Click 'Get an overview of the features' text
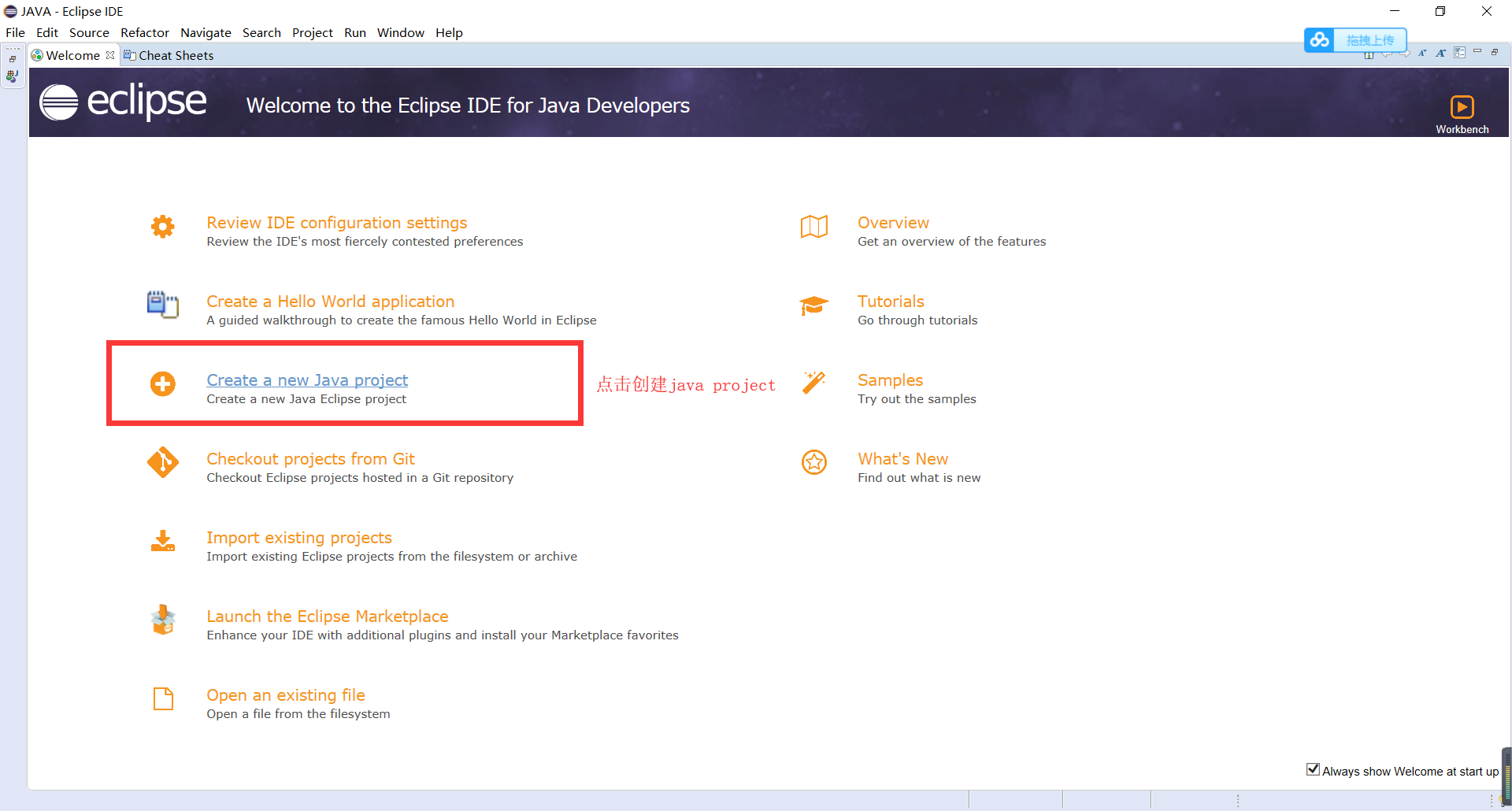 tap(952, 242)
